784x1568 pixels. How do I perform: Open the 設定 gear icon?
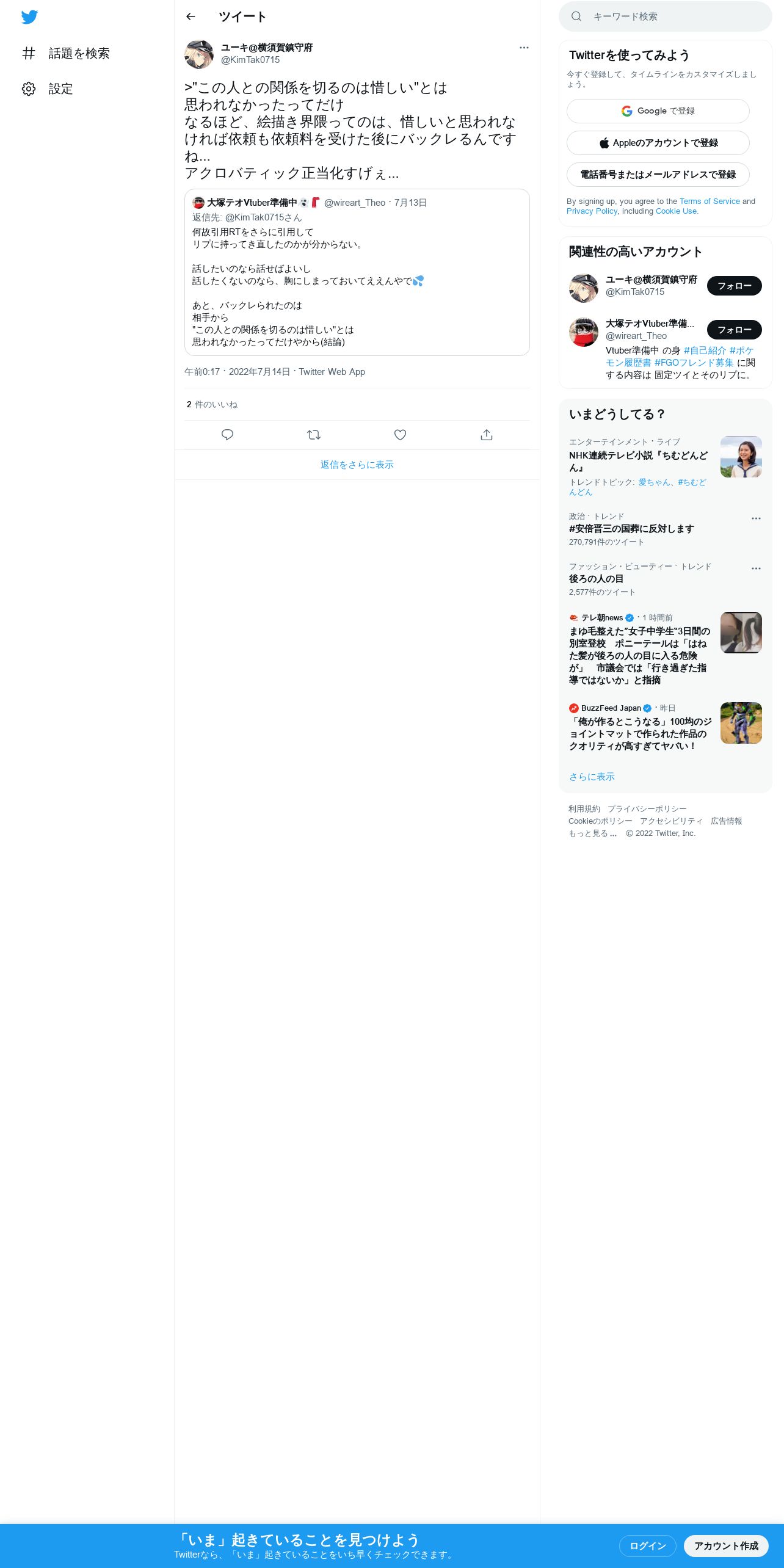point(29,89)
